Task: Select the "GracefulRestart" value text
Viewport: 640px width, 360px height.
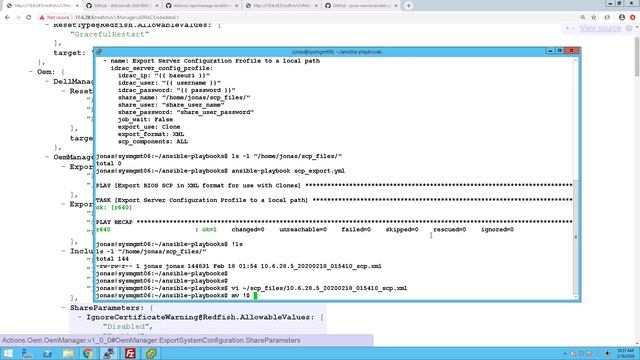Action: (x=109, y=34)
